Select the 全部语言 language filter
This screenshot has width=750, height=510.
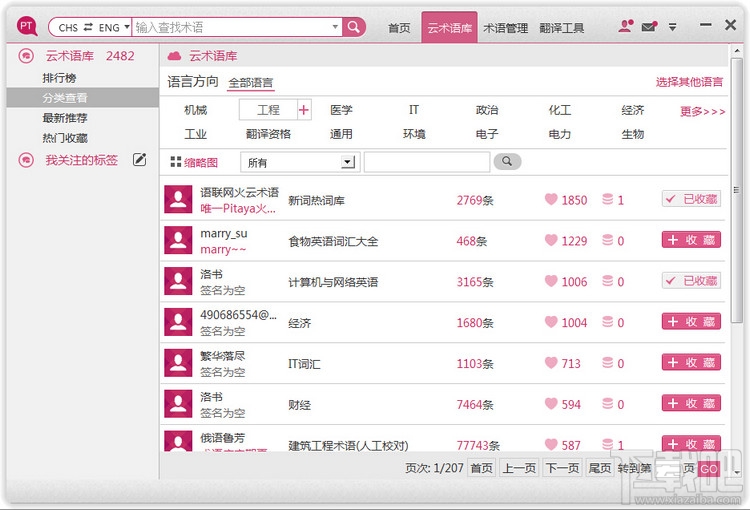(x=251, y=83)
